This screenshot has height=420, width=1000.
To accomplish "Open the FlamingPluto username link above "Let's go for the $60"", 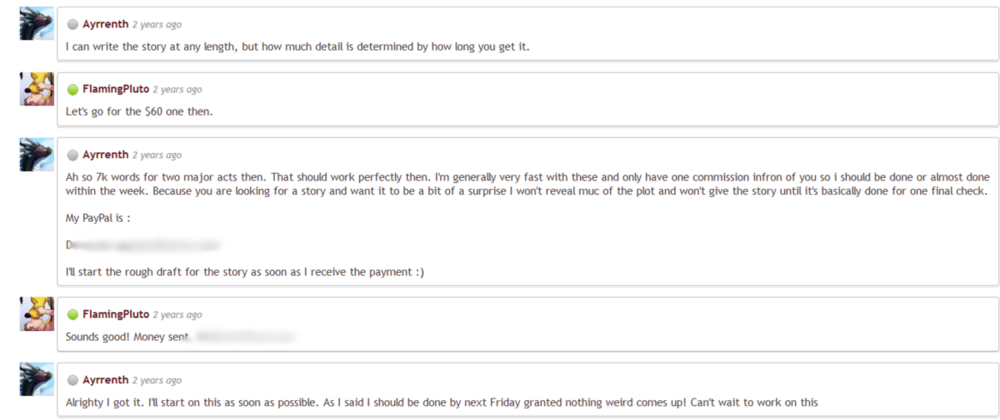I will (x=116, y=89).
